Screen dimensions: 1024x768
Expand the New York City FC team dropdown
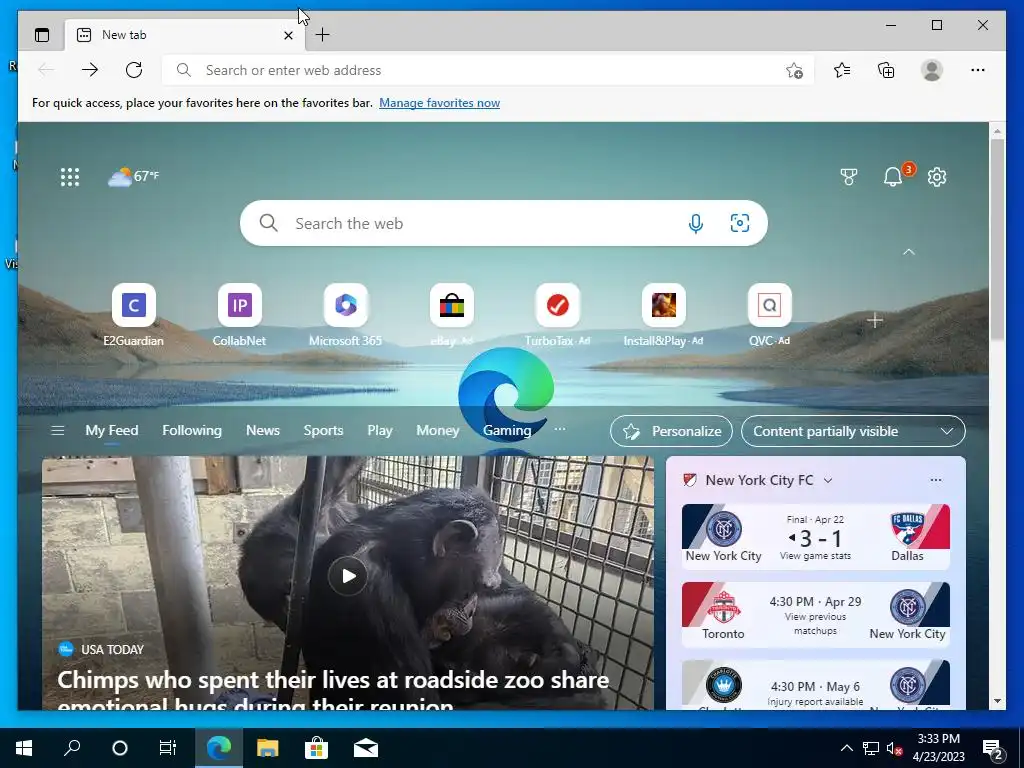828,481
